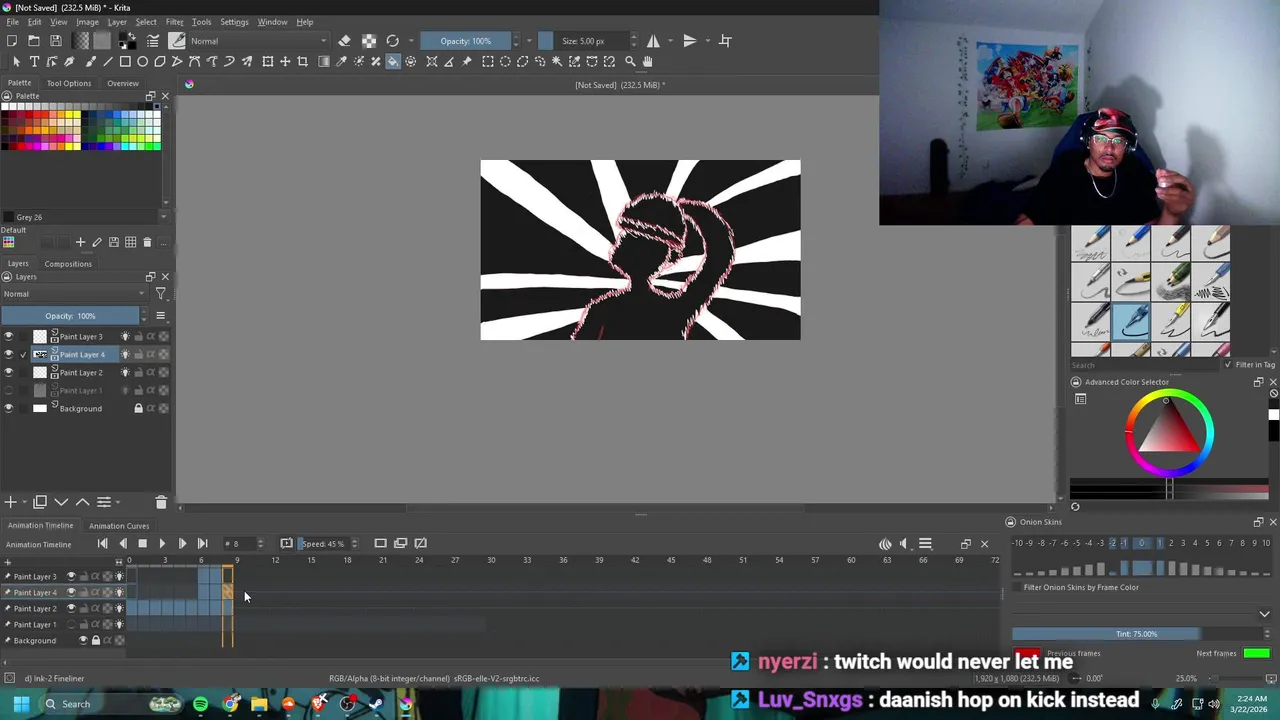Stop animation playback

142,544
